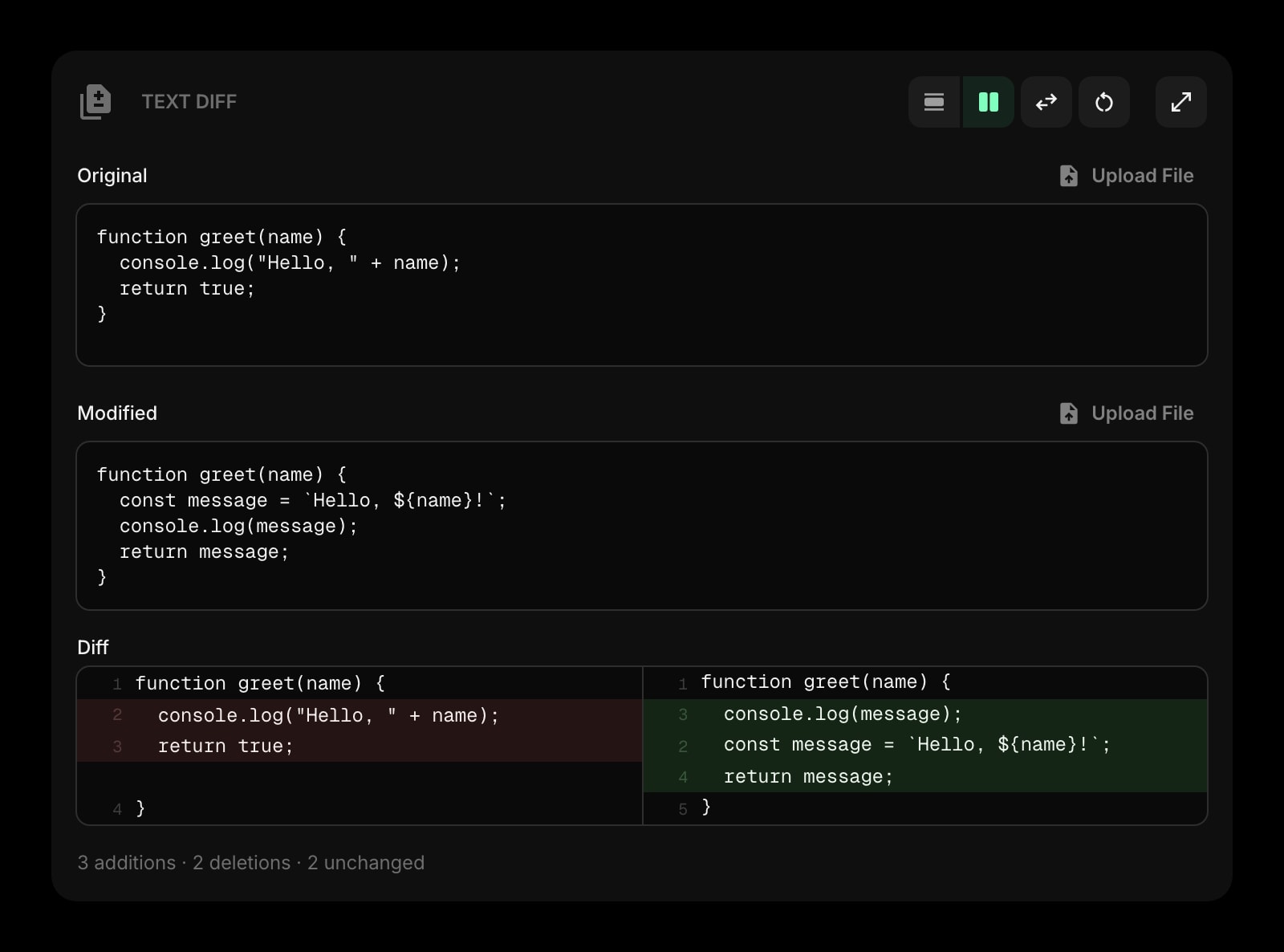Switch to unified stacked diff view
This screenshot has width=1284, height=952.
[x=933, y=102]
